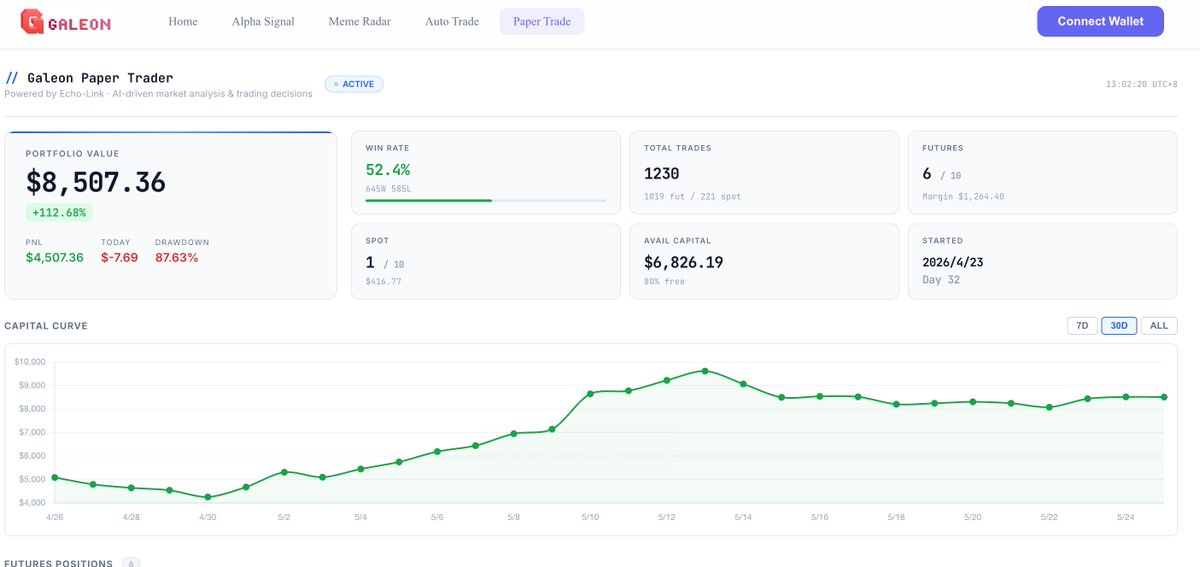Click the Powered by Echo-Link subtitle

click(158, 94)
